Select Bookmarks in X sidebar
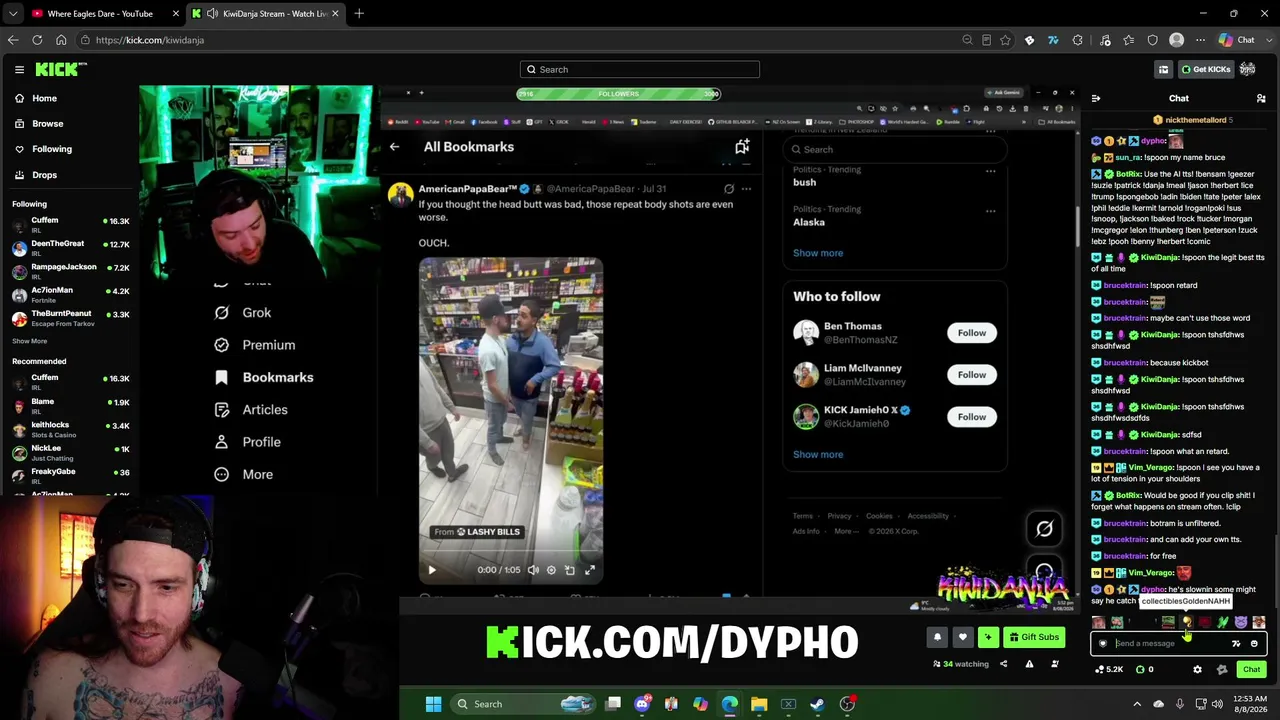This screenshot has height=720, width=1280. pos(264,377)
